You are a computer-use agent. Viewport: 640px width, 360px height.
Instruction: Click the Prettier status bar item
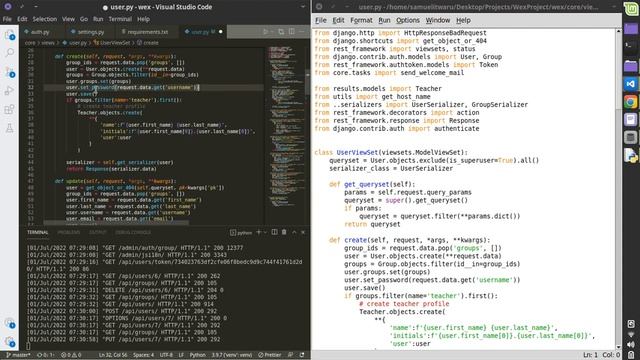(x=269, y=355)
